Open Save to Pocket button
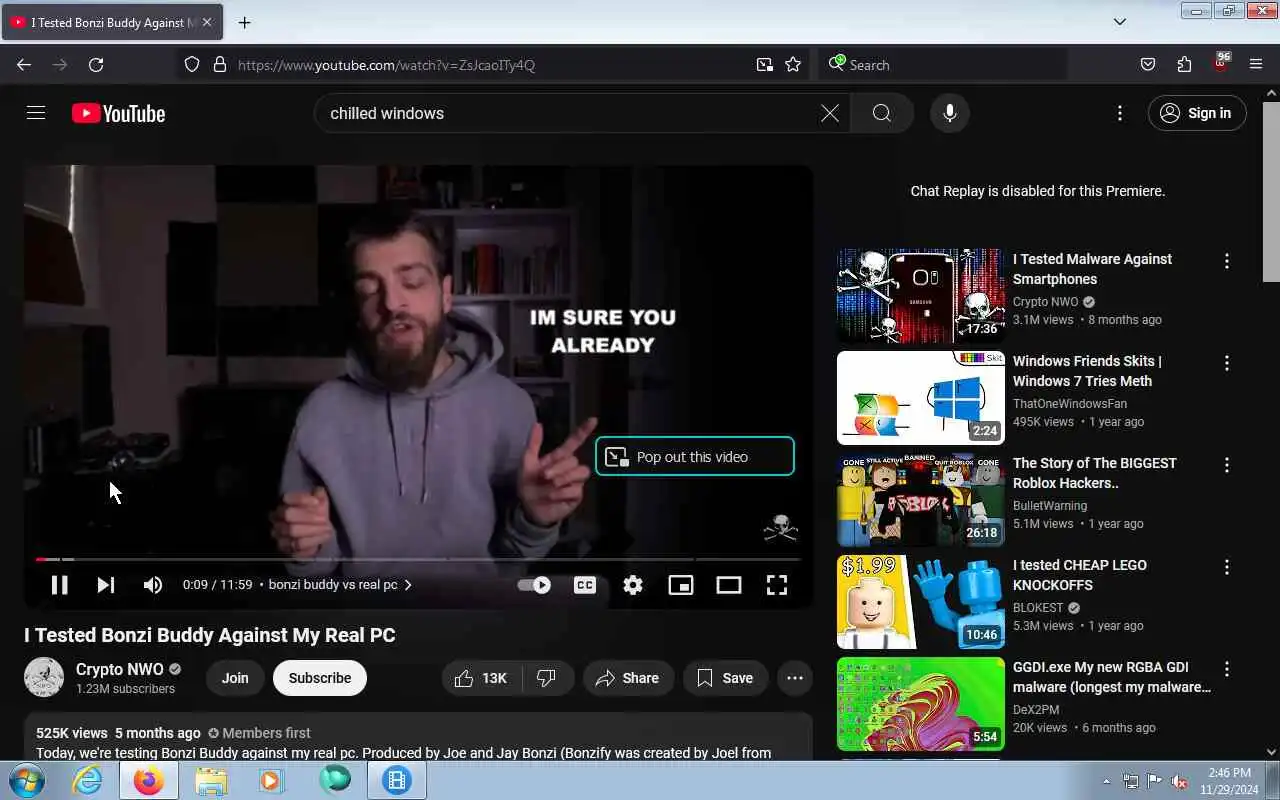This screenshot has height=800, width=1280. pos(1148,65)
